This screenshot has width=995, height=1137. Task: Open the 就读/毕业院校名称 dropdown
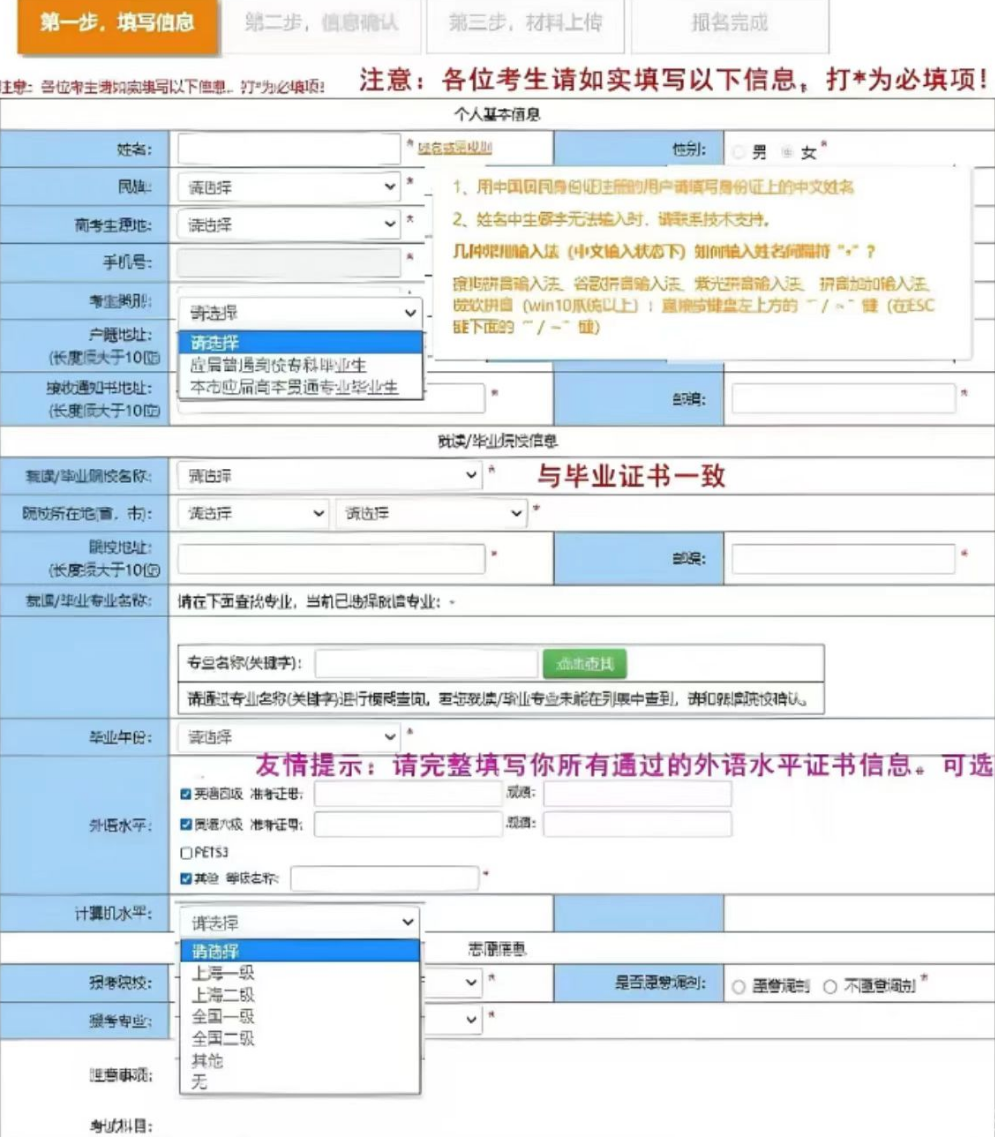pos(329,476)
